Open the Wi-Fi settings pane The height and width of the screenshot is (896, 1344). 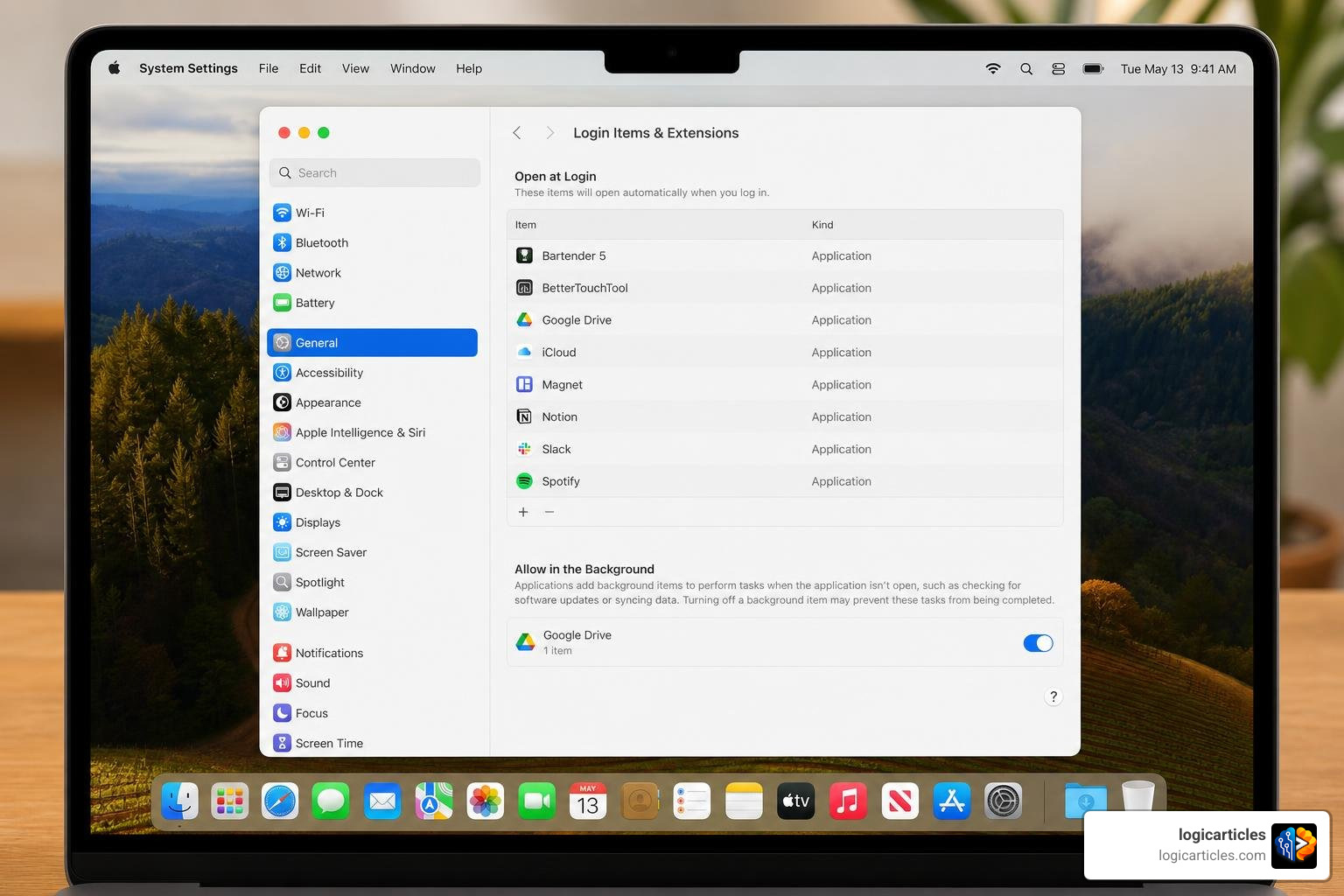(373, 213)
